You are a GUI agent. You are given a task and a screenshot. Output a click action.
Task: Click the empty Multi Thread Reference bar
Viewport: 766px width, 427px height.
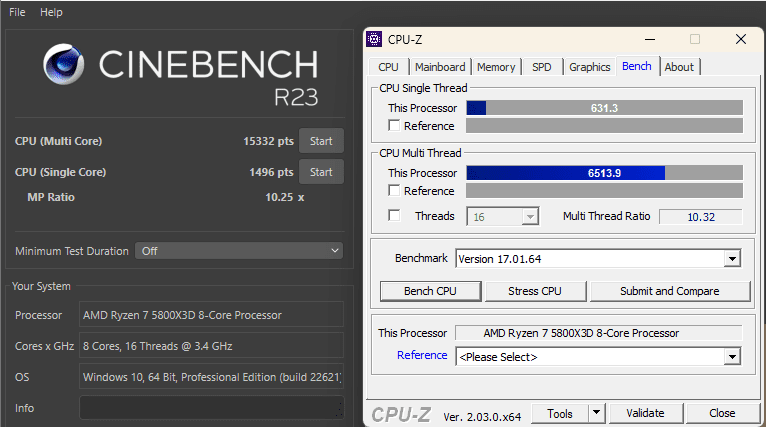(x=604, y=191)
